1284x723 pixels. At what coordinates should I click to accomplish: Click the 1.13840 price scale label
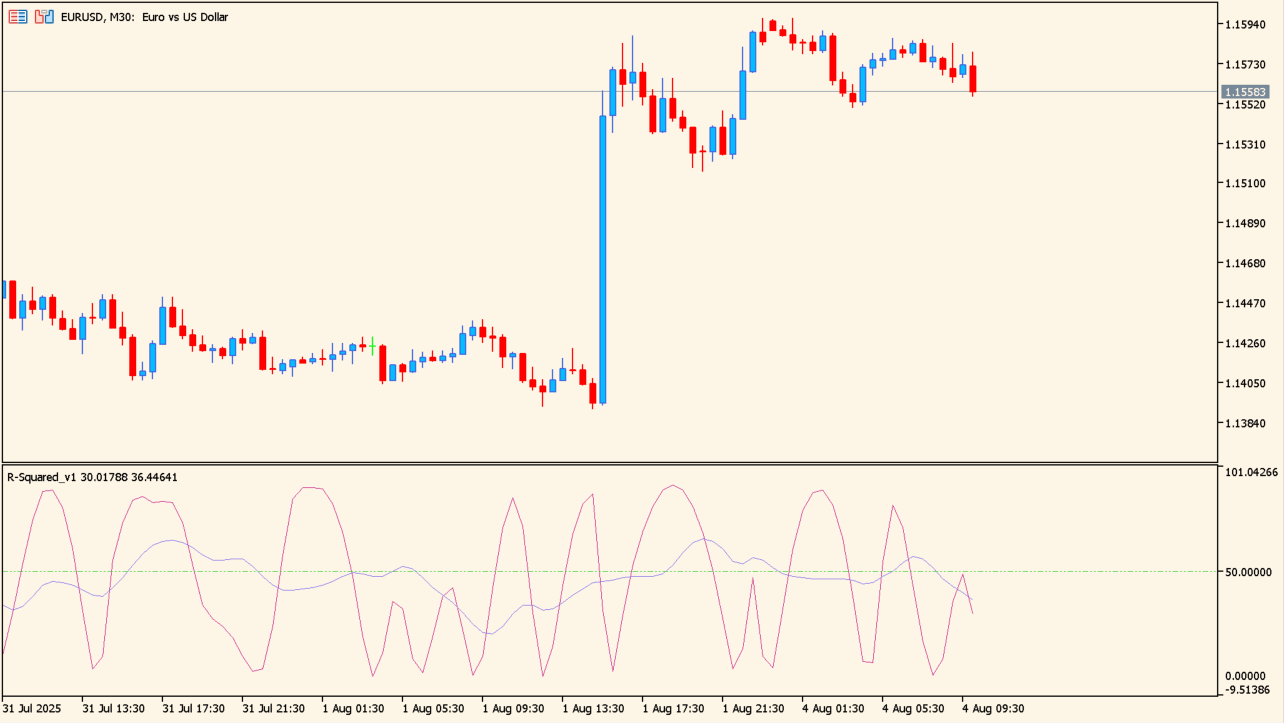(1246, 424)
